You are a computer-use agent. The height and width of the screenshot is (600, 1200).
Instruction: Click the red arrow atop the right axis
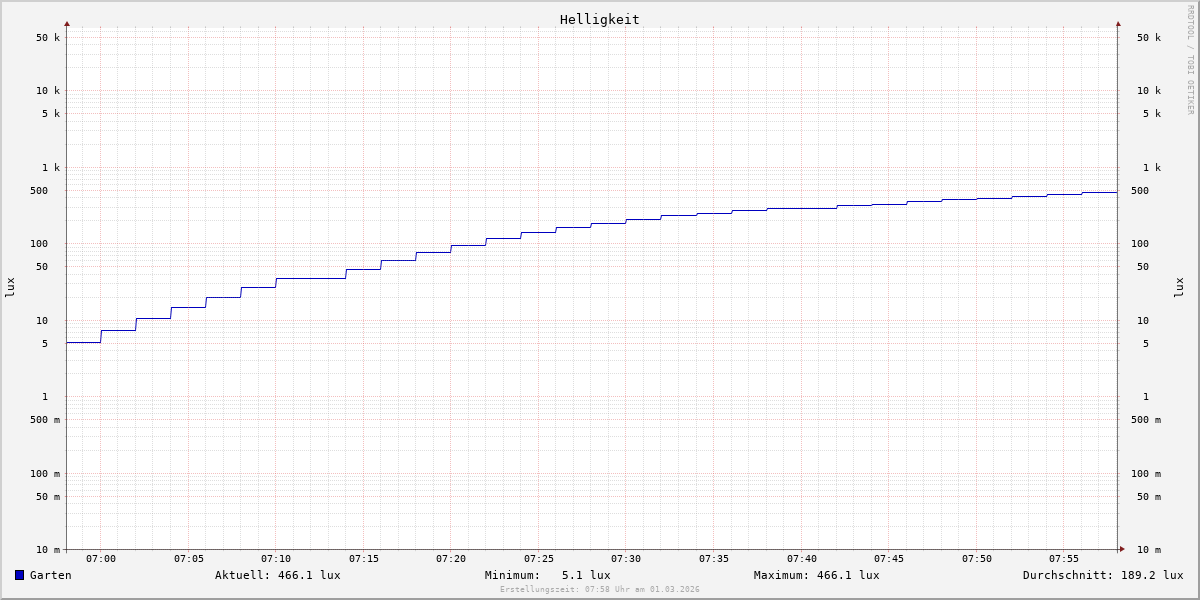[x=1118, y=23]
